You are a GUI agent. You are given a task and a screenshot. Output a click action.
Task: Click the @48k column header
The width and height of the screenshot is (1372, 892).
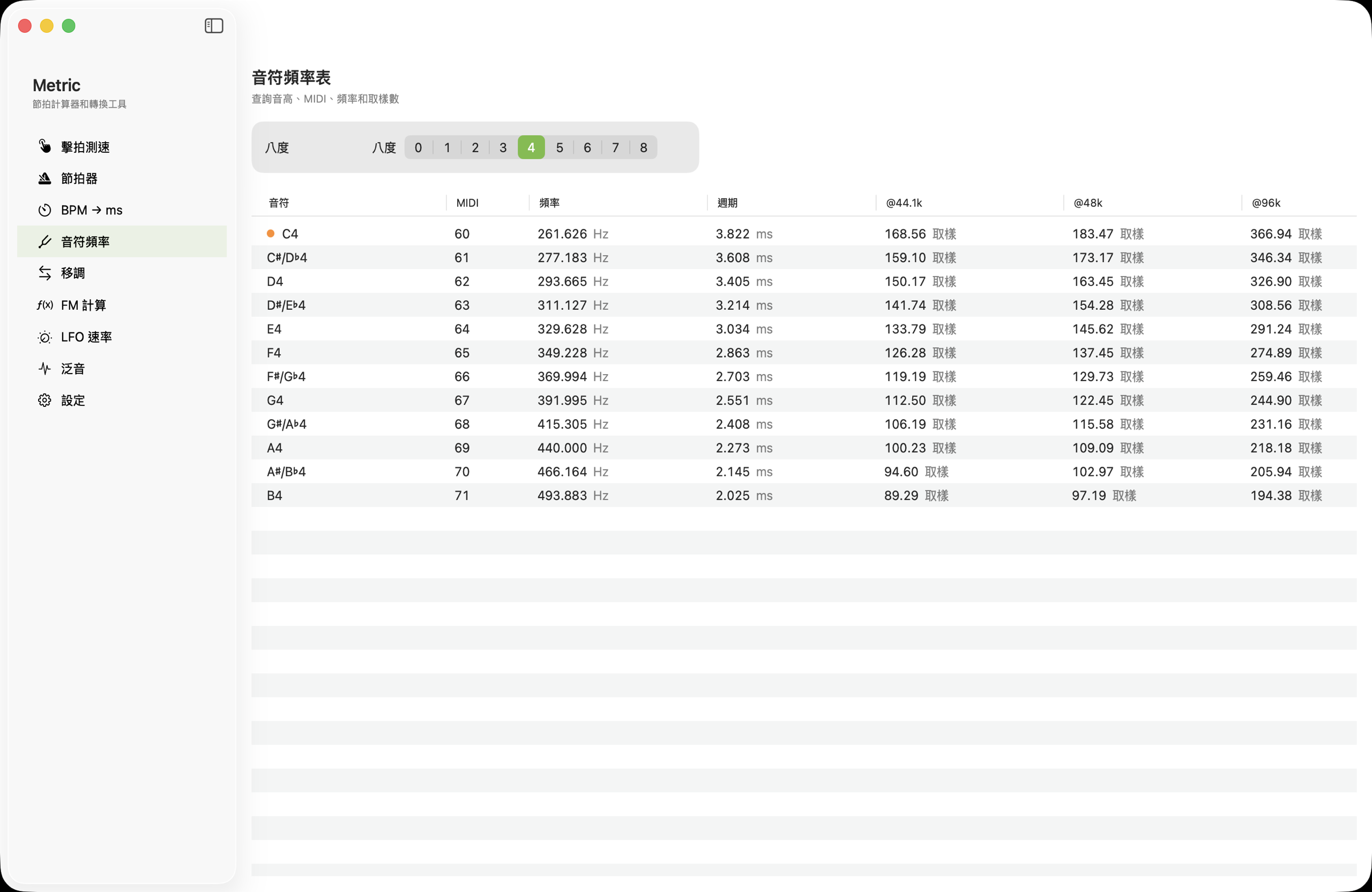[1152, 203]
